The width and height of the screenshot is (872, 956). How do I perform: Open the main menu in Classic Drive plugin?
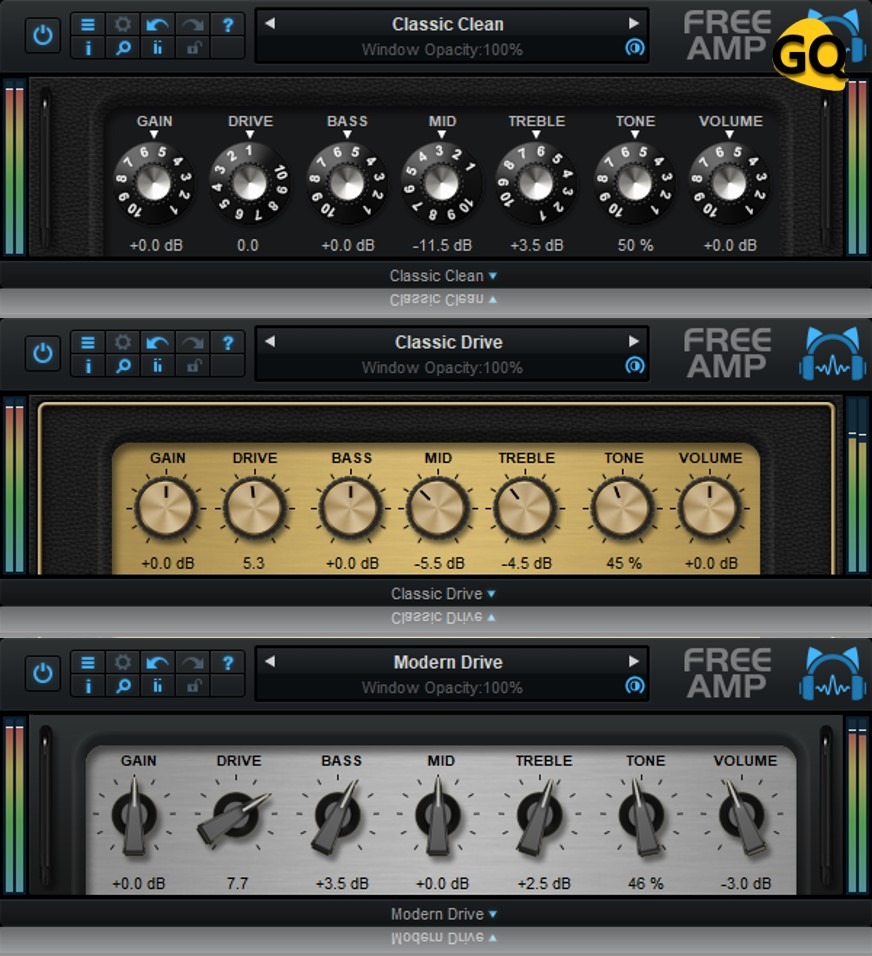pyautogui.click(x=88, y=343)
